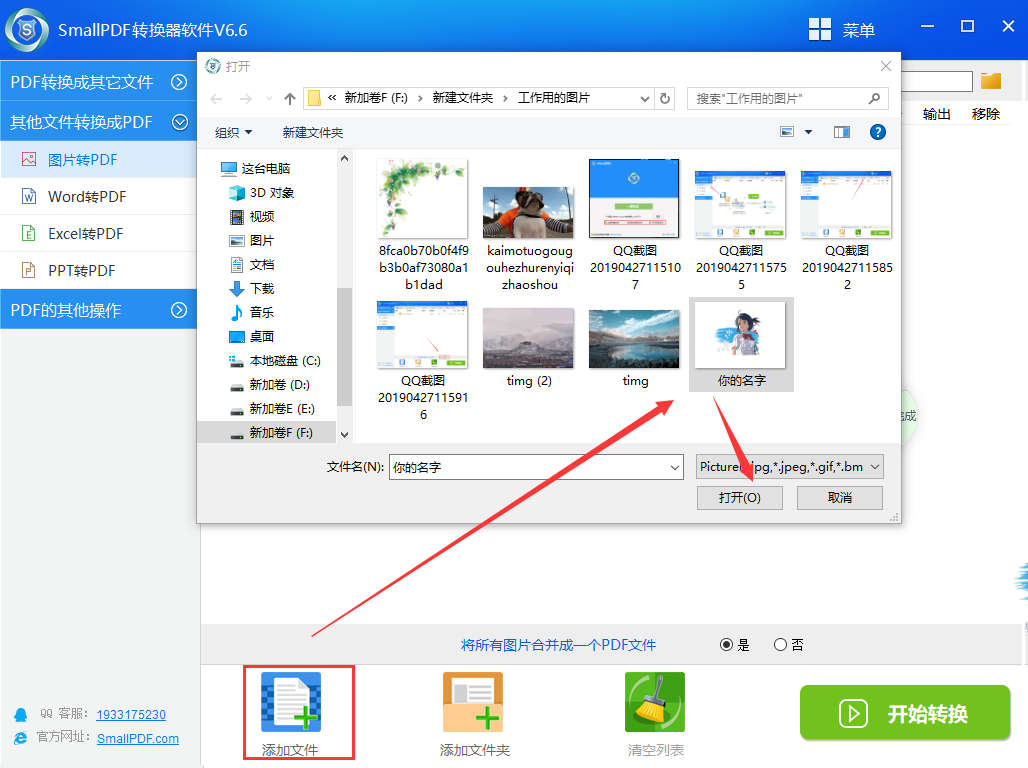
Task: Click the back arrow in Open dialog
Action: pos(216,99)
